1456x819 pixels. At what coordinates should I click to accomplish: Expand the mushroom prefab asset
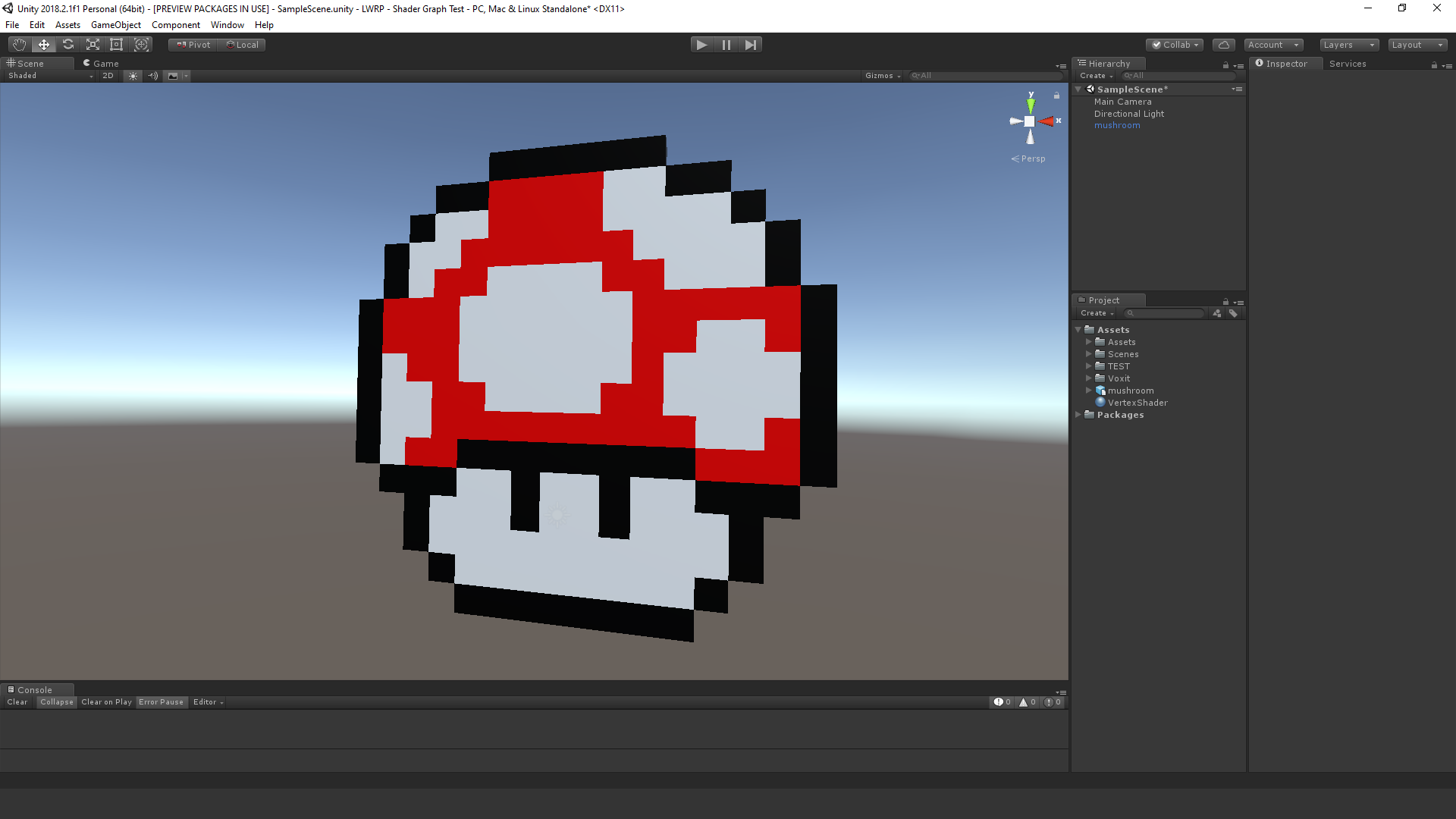coord(1089,391)
